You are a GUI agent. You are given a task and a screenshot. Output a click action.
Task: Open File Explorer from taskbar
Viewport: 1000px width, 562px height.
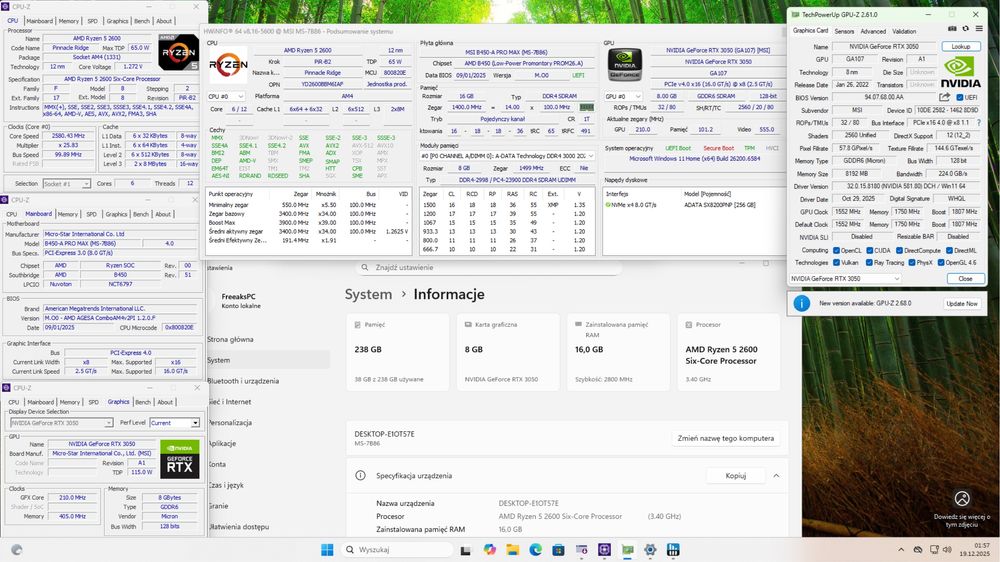(x=512, y=549)
